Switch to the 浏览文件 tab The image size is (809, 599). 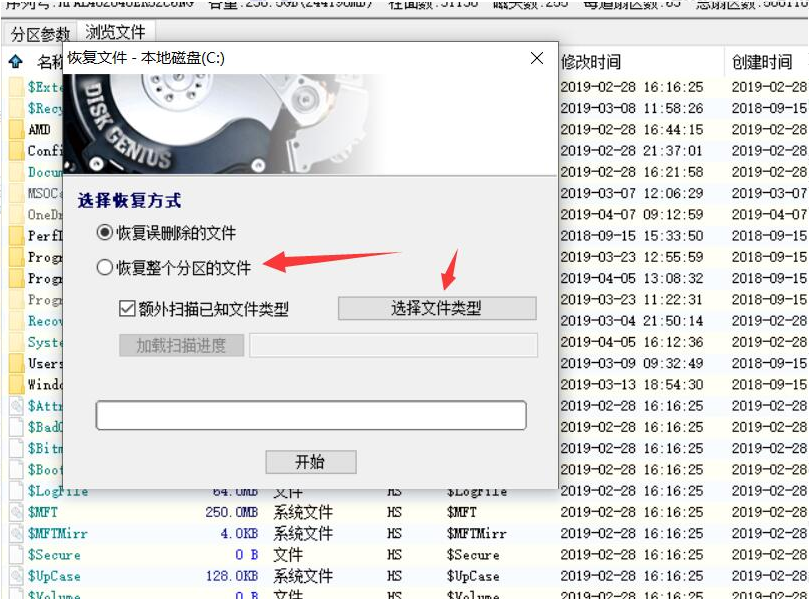click(x=116, y=32)
